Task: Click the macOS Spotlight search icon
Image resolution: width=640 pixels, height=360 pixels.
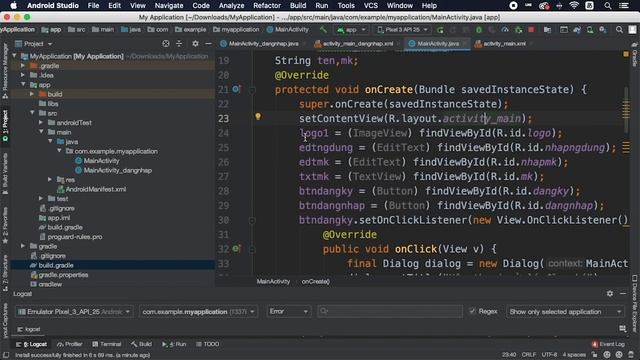Action: coord(608,6)
